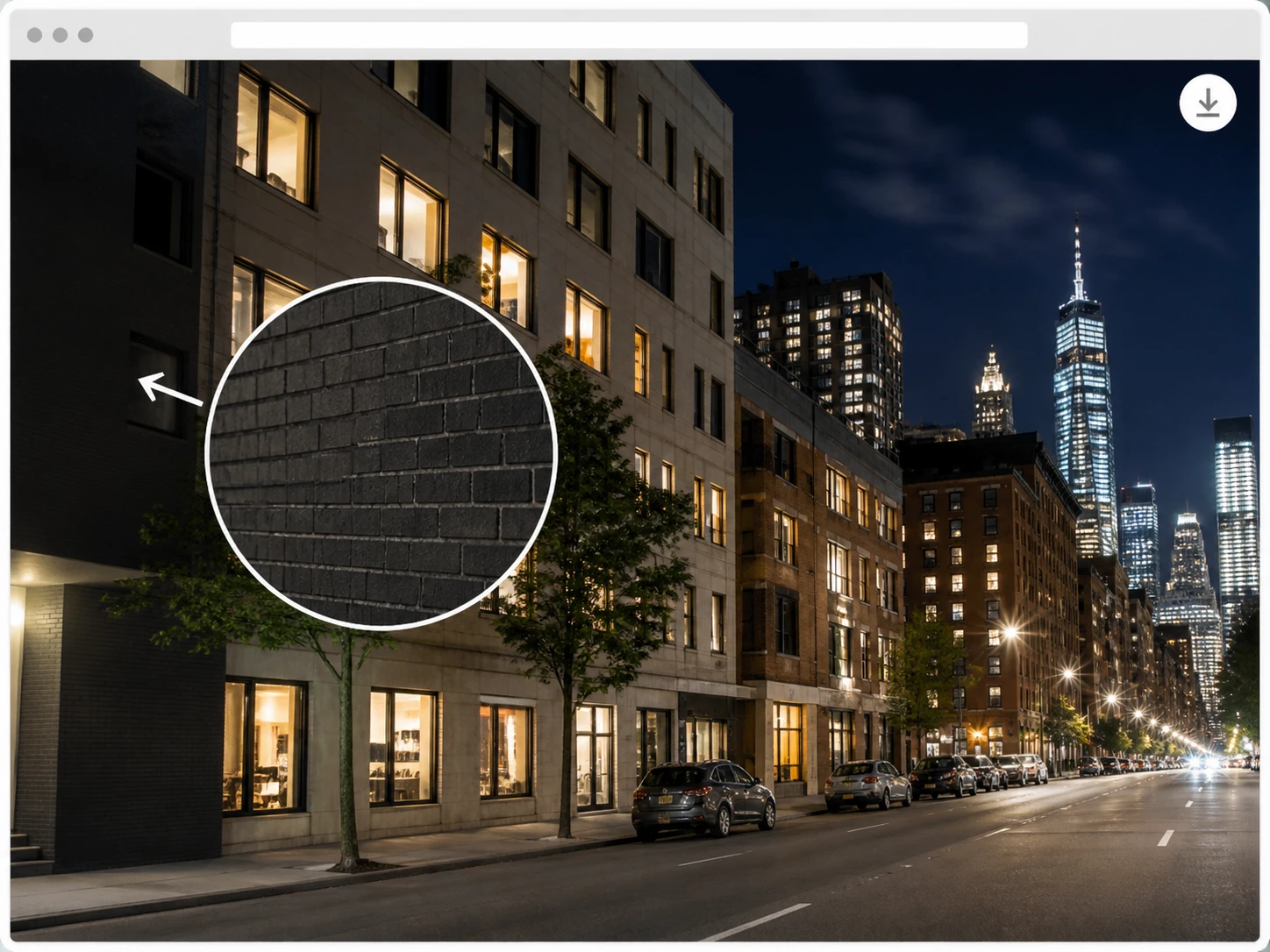
Task: Click the download icon button
Action: [x=1208, y=103]
